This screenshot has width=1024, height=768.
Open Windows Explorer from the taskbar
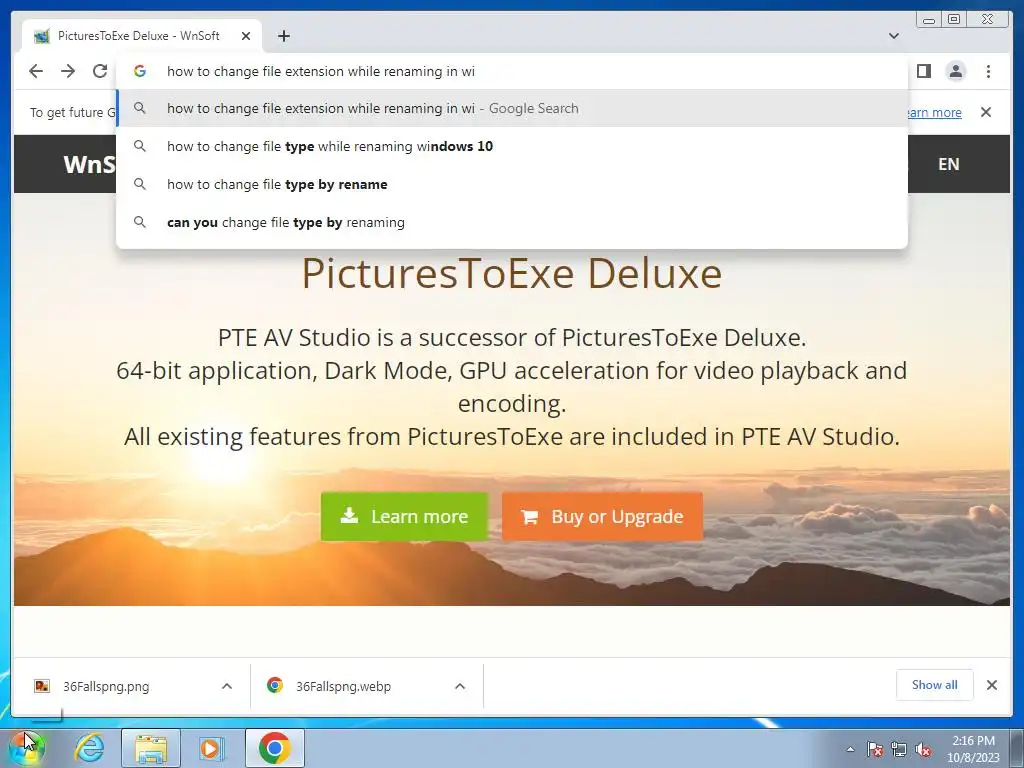(151, 748)
